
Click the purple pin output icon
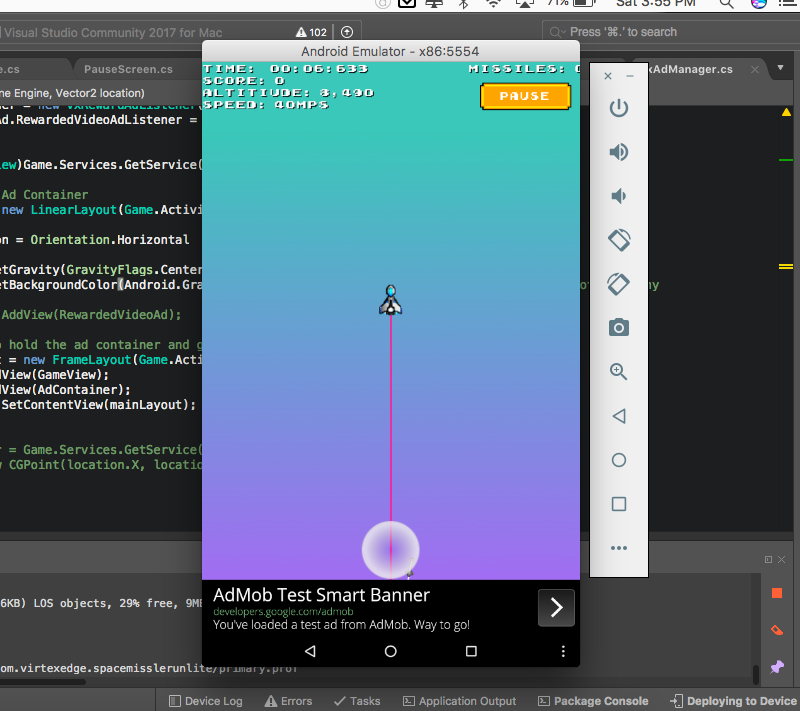tap(777, 666)
